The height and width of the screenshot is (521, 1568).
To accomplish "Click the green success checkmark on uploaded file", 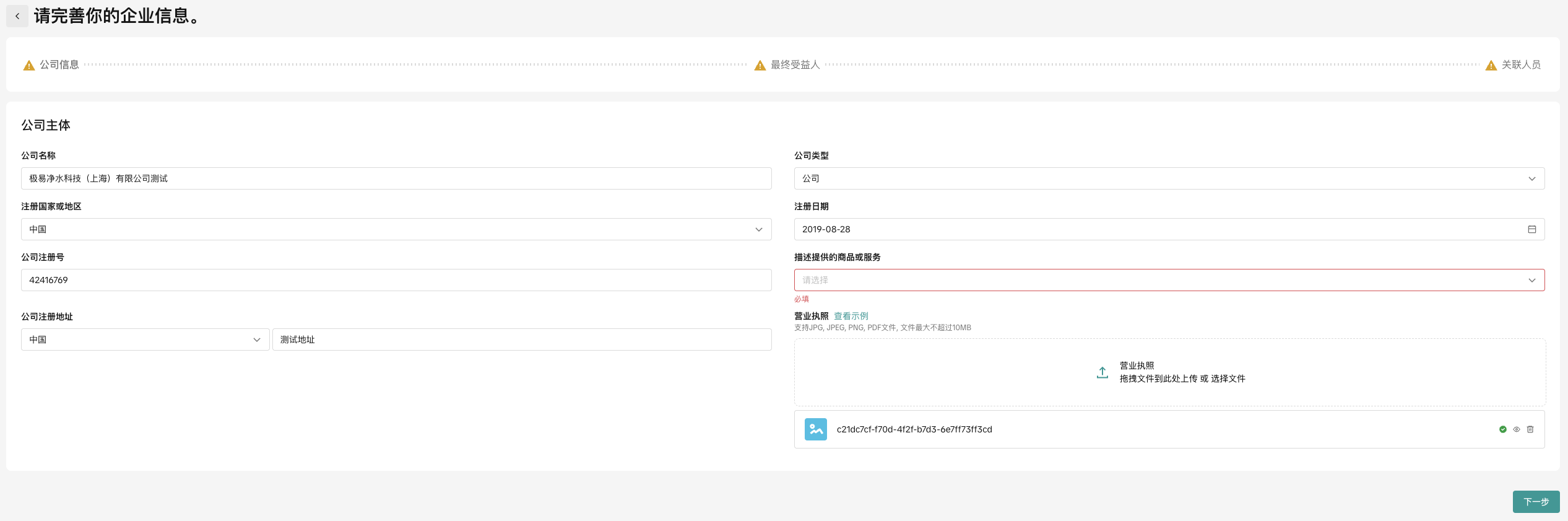I will (x=1502, y=429).
